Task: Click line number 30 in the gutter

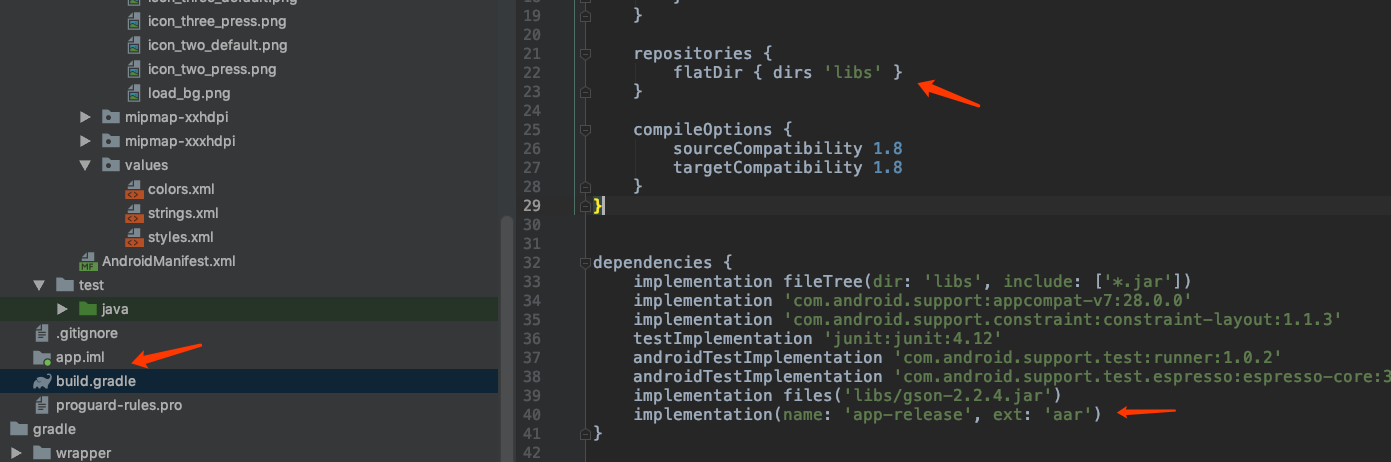Action: click(531, 225)
